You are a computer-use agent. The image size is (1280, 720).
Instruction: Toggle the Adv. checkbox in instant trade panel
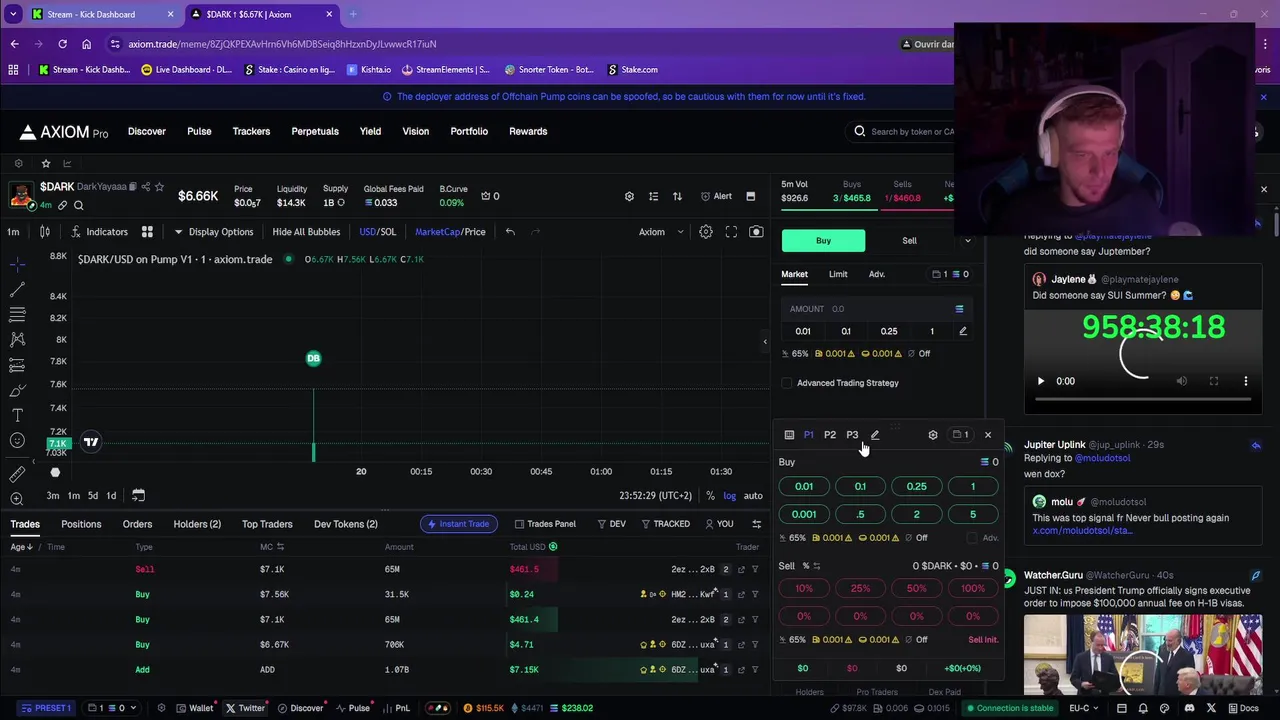(x=972, y=538)
